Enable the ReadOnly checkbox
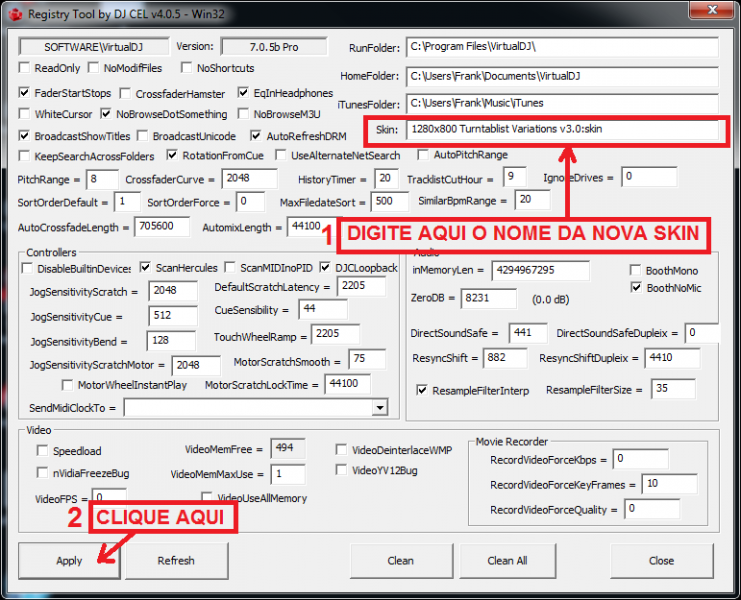This screenshot has width=741, height=600. tap(24, 68)
